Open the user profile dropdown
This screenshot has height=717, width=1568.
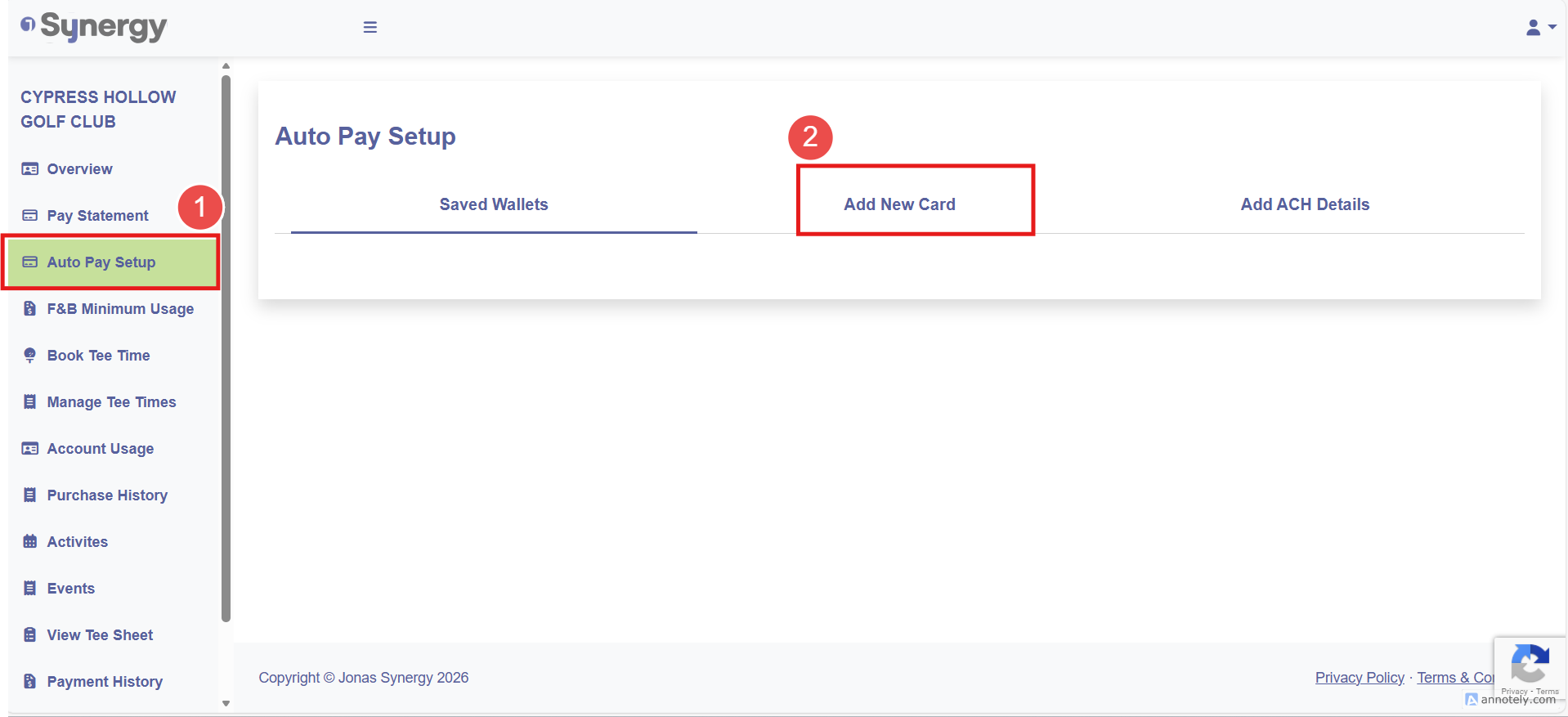(1540, 28)
